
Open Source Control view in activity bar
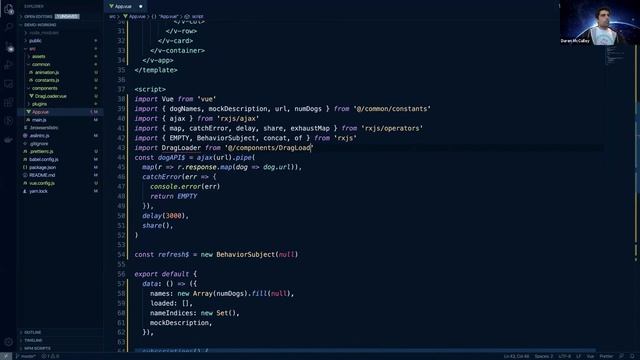coord(9,47)
